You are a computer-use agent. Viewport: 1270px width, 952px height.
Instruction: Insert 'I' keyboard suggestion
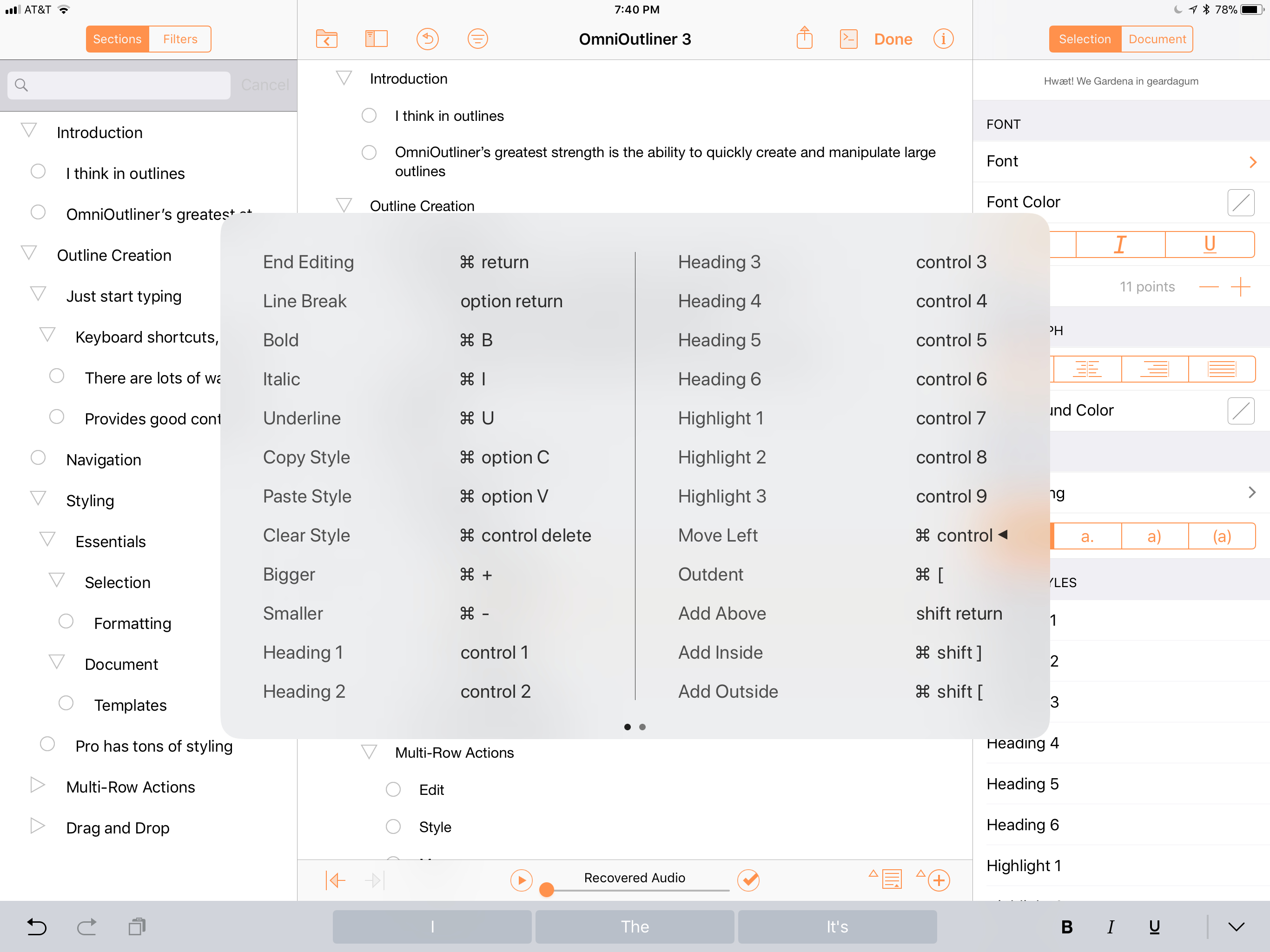click(432, 927)
